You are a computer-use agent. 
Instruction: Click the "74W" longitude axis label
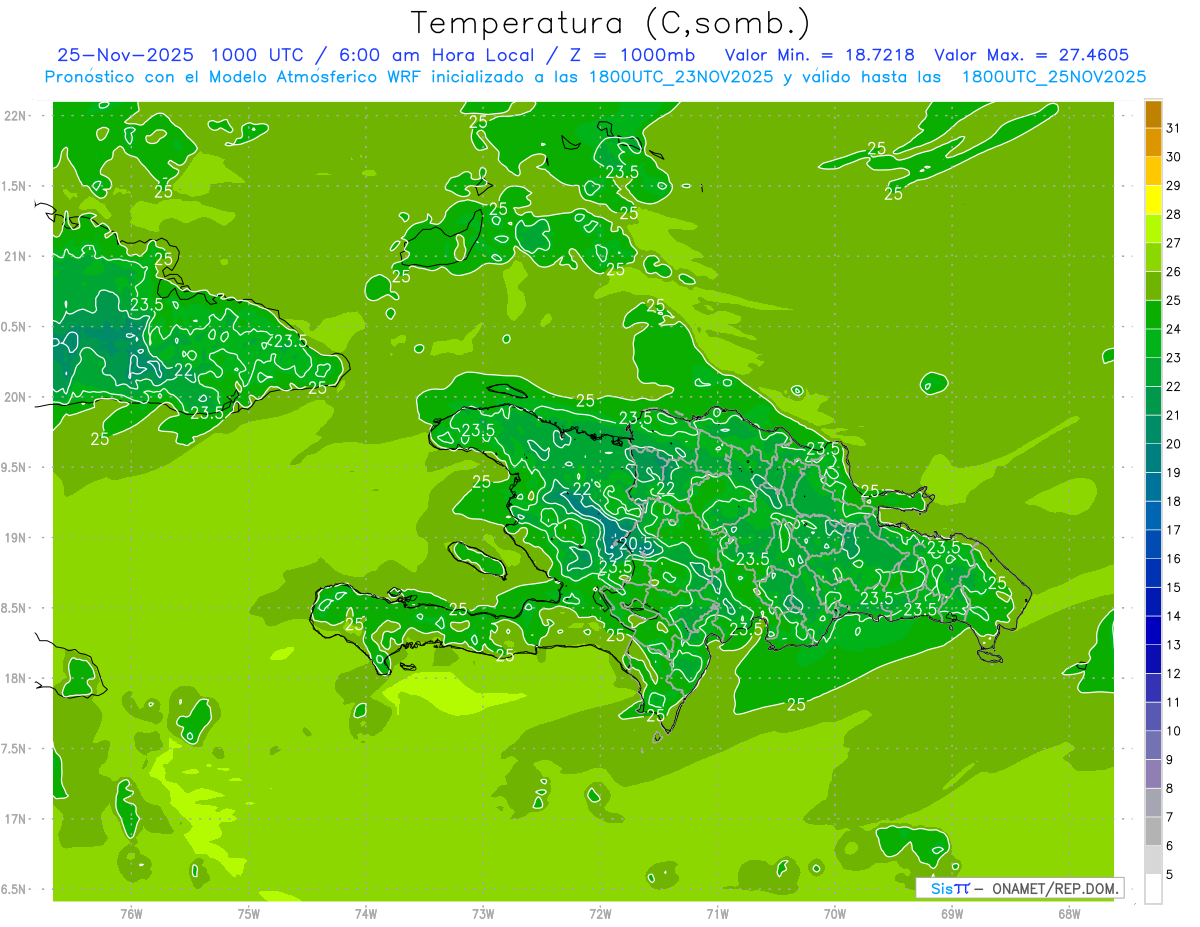click(x=366, y=914)
